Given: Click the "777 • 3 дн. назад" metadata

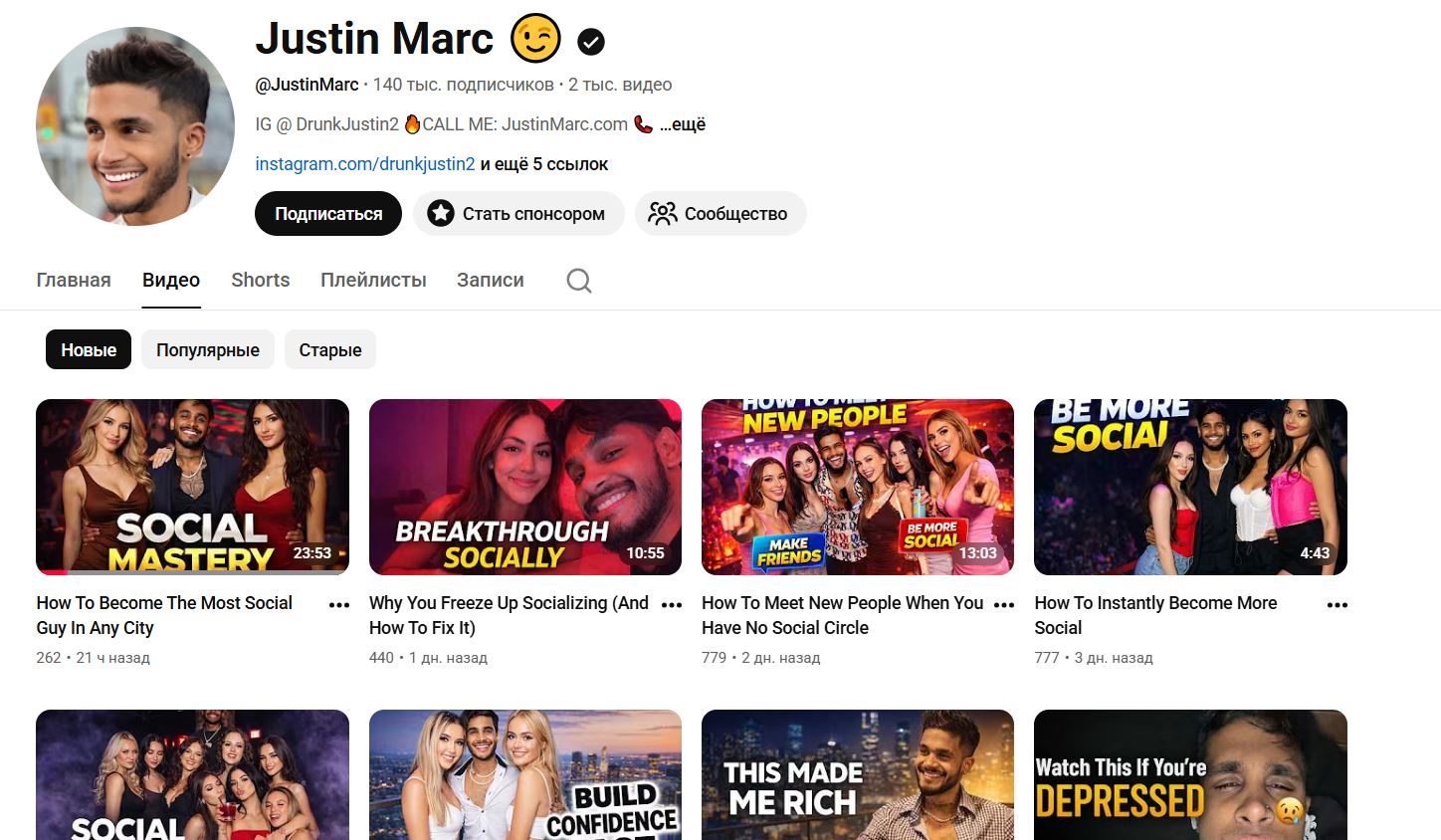Looking at the screenshot, I should pos(1094,658).
